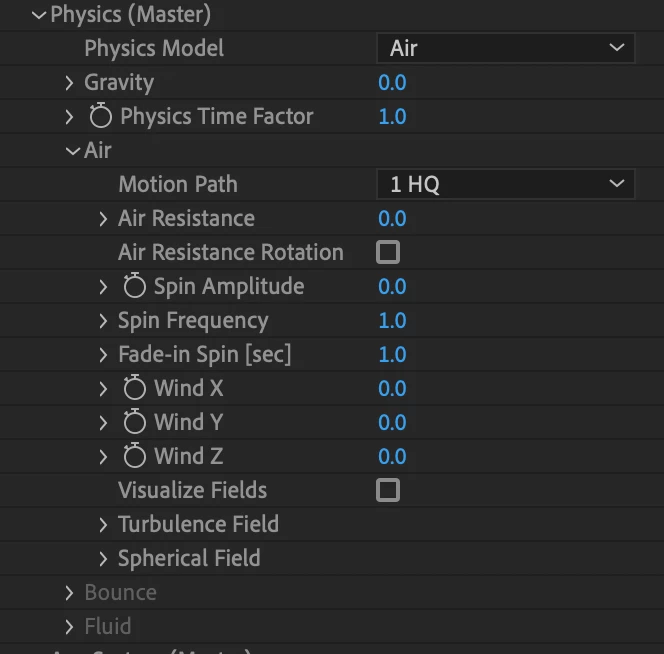Select the Fade-in Spin value field
The image size is (664, 654).
point(392,355)
